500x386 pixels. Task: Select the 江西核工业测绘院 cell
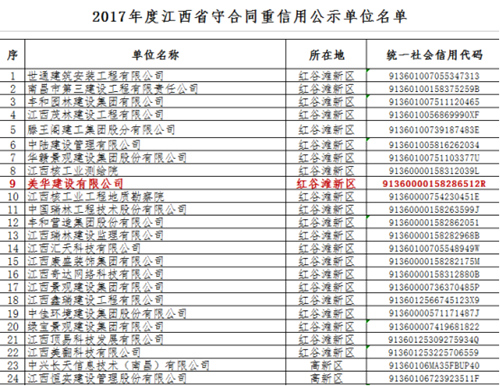pyautogui.click(x=155, y=171)
